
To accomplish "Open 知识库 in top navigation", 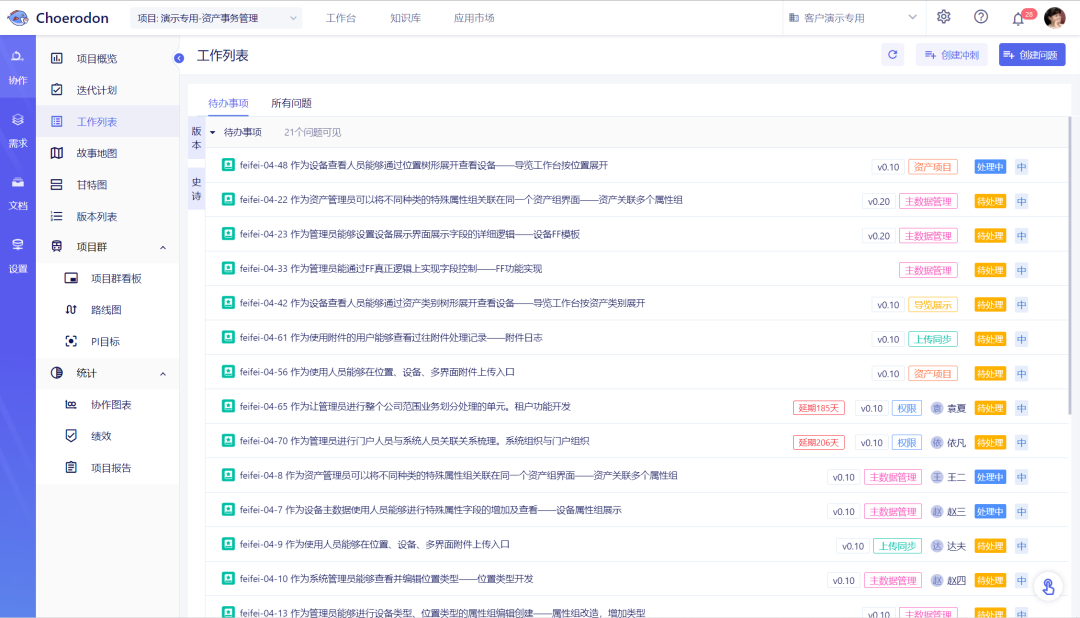I will pos(405,18).
